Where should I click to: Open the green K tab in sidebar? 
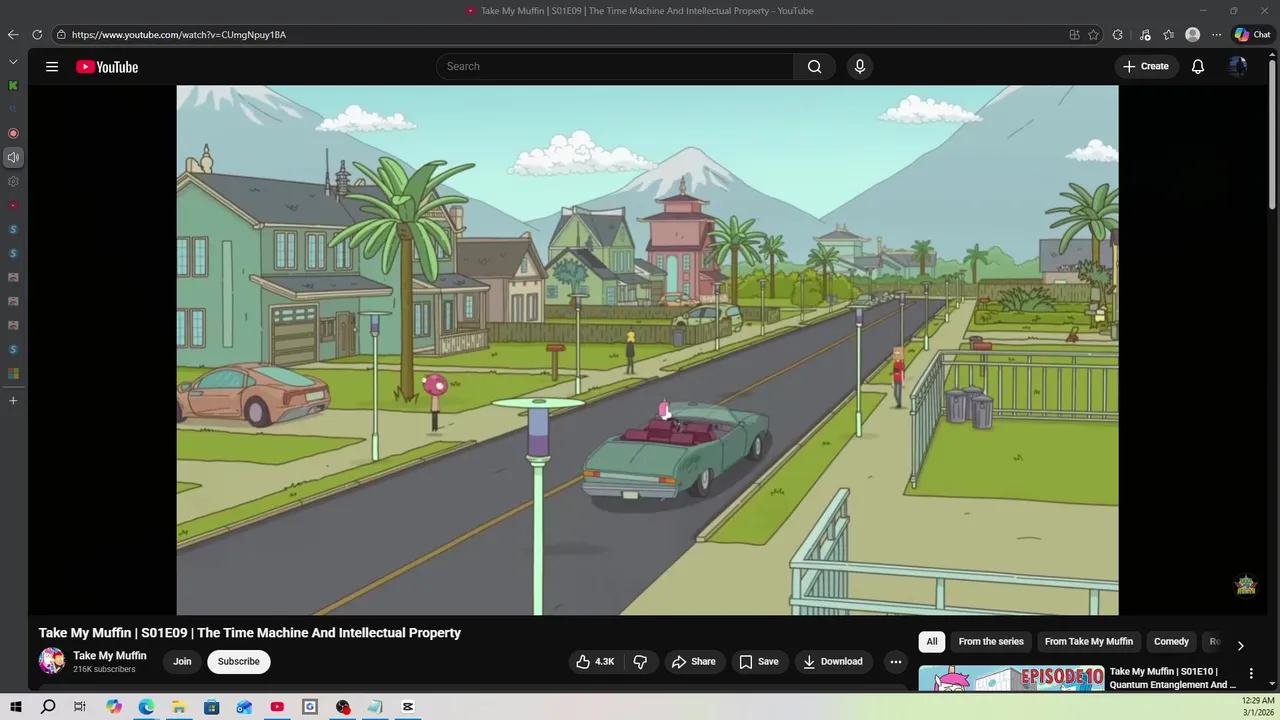pyautogui.click(x=13, y=85)
